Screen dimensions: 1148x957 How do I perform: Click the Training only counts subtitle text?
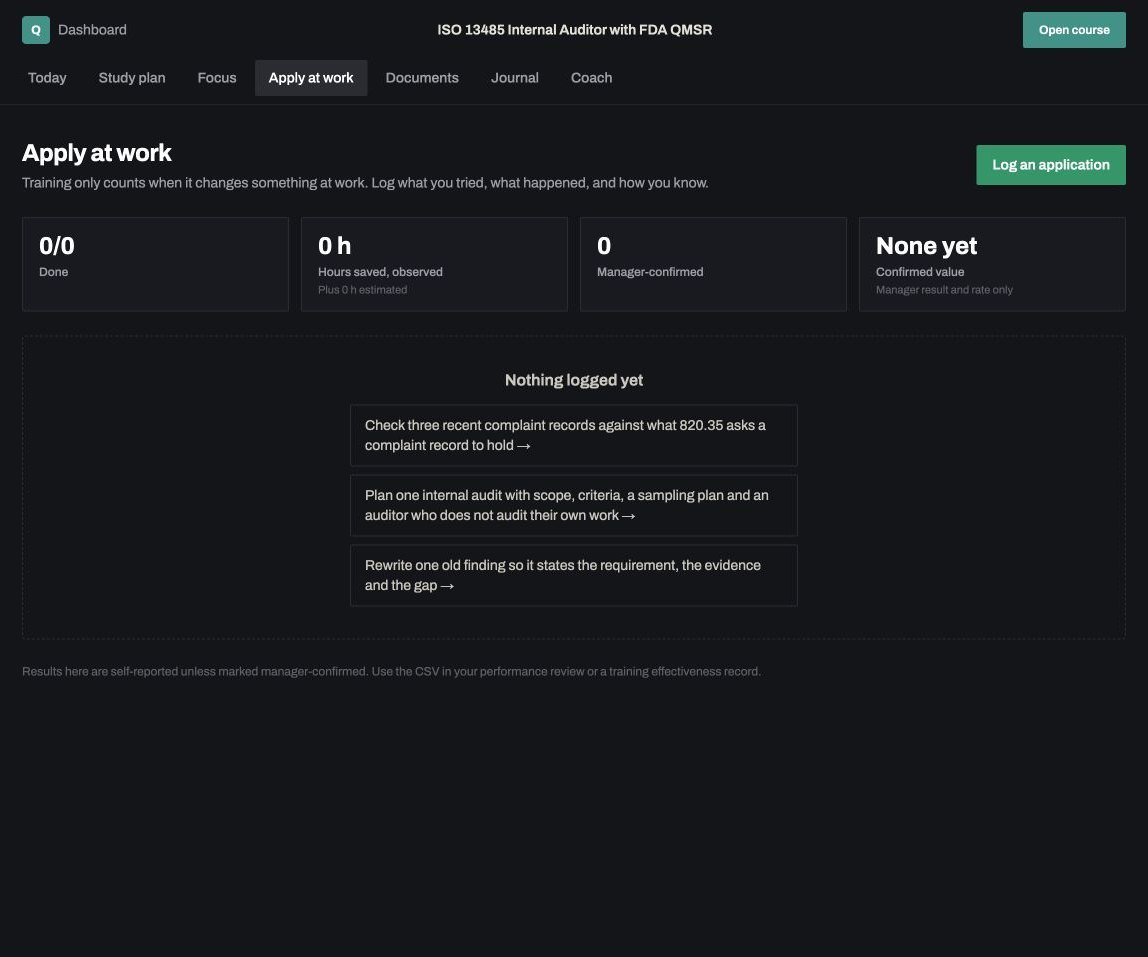coord(365,183)
